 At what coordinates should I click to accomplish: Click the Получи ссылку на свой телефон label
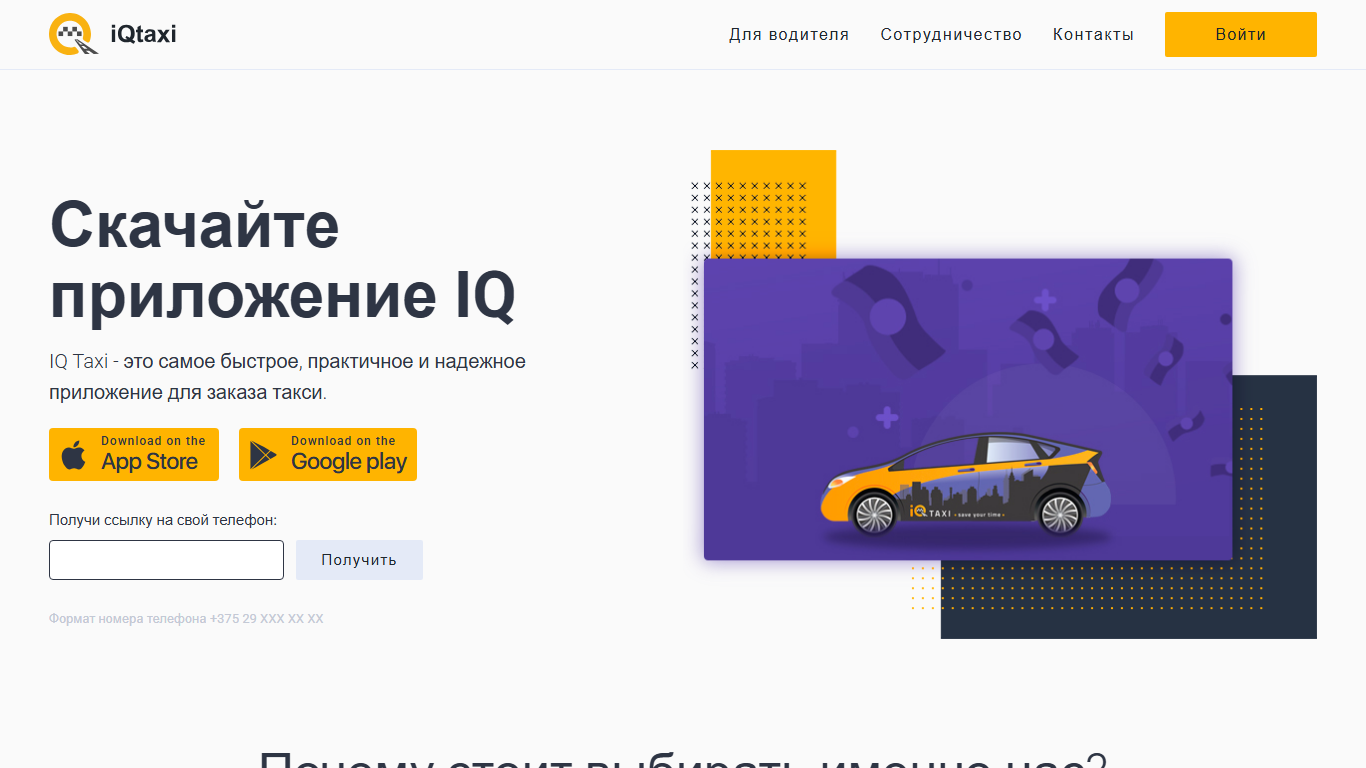pyautogui.click(x=163, y=520)
